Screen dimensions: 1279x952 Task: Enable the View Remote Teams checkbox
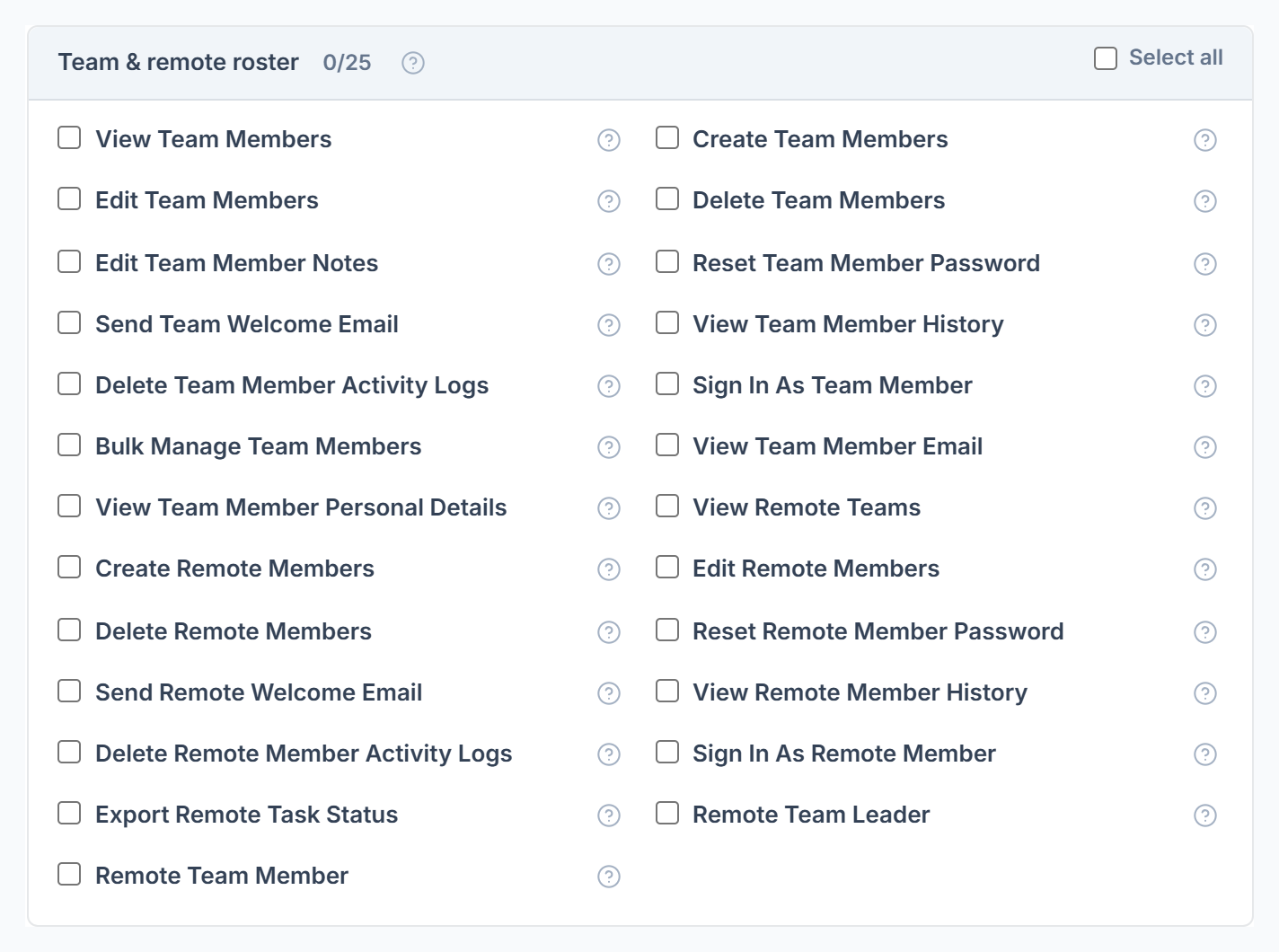[667, 506]
